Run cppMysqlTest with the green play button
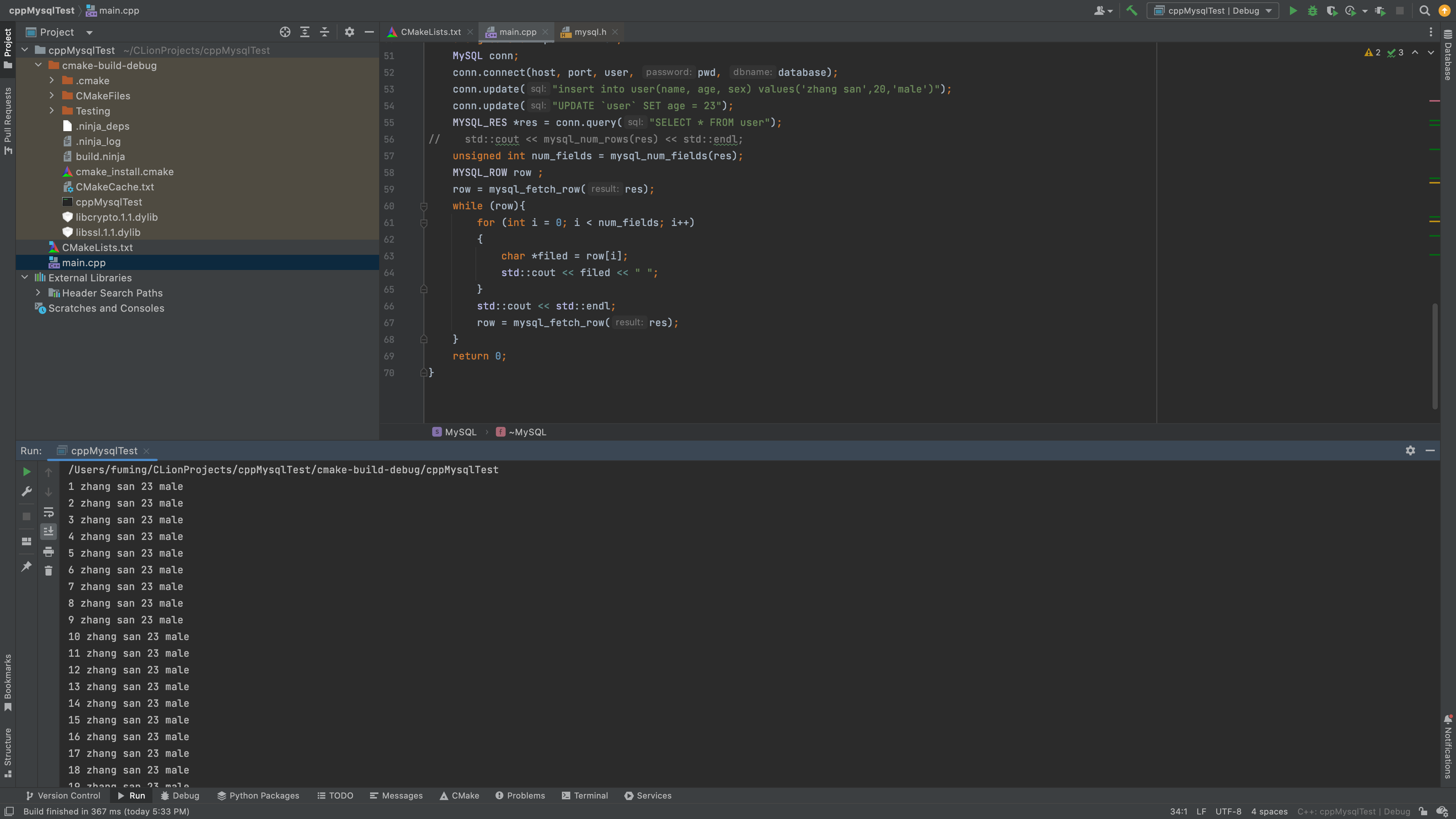The height and width of the screenshot is (819, 1456). tap(1293, 11)
